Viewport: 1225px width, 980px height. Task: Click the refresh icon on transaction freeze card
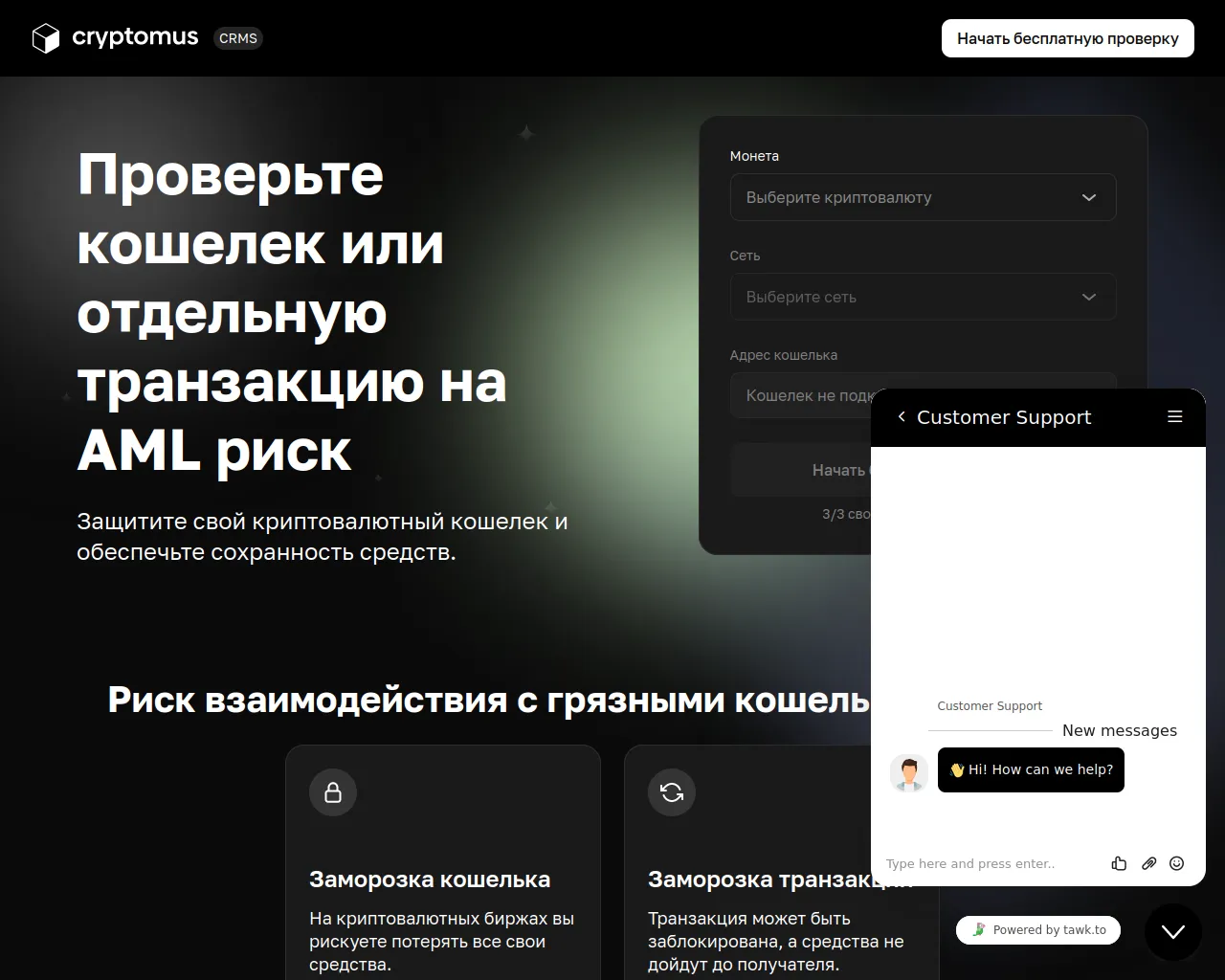point(672,792)
